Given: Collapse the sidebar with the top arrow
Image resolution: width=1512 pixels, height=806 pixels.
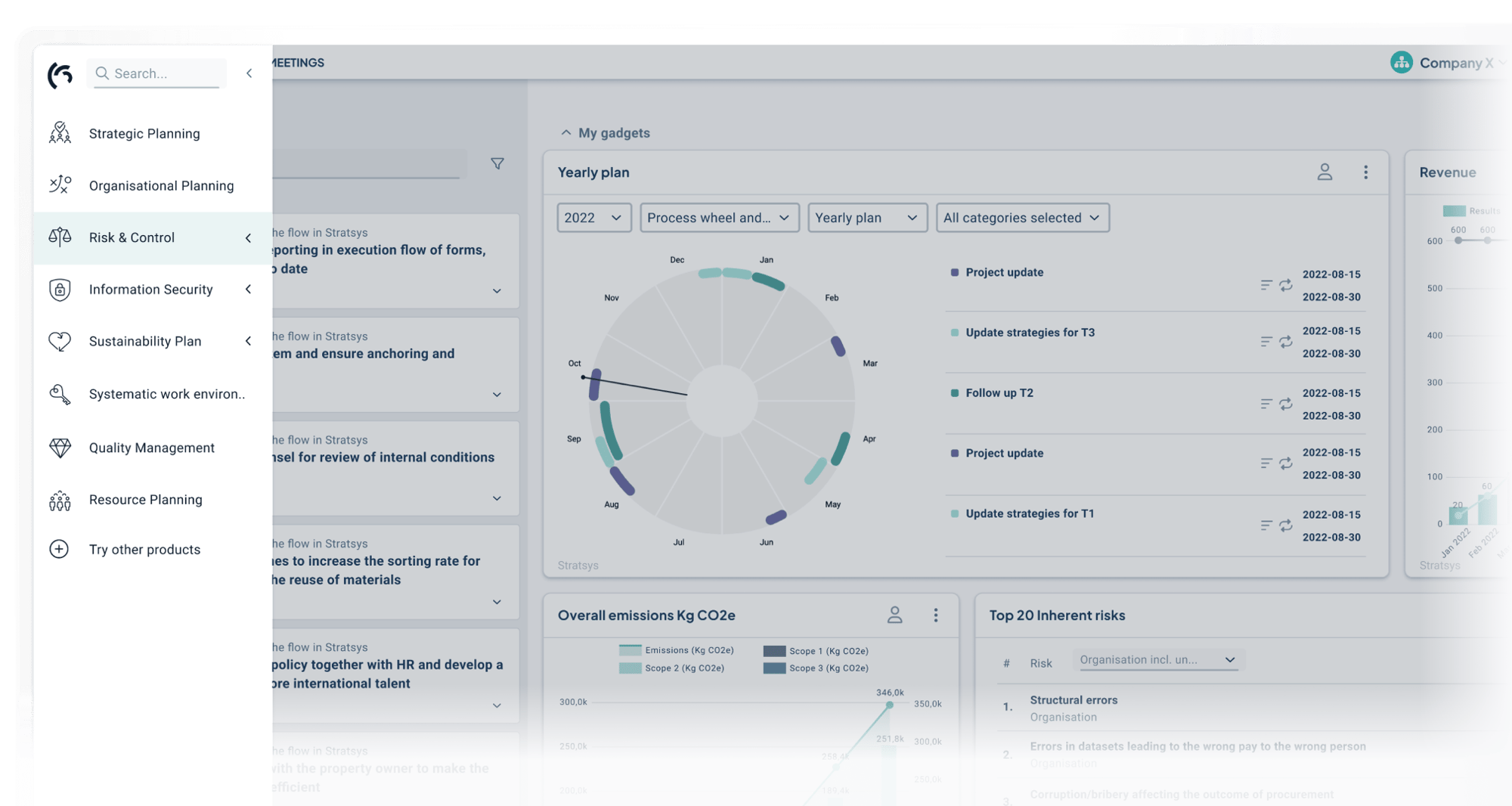Looking at the screenshot, I should (249, 73).
